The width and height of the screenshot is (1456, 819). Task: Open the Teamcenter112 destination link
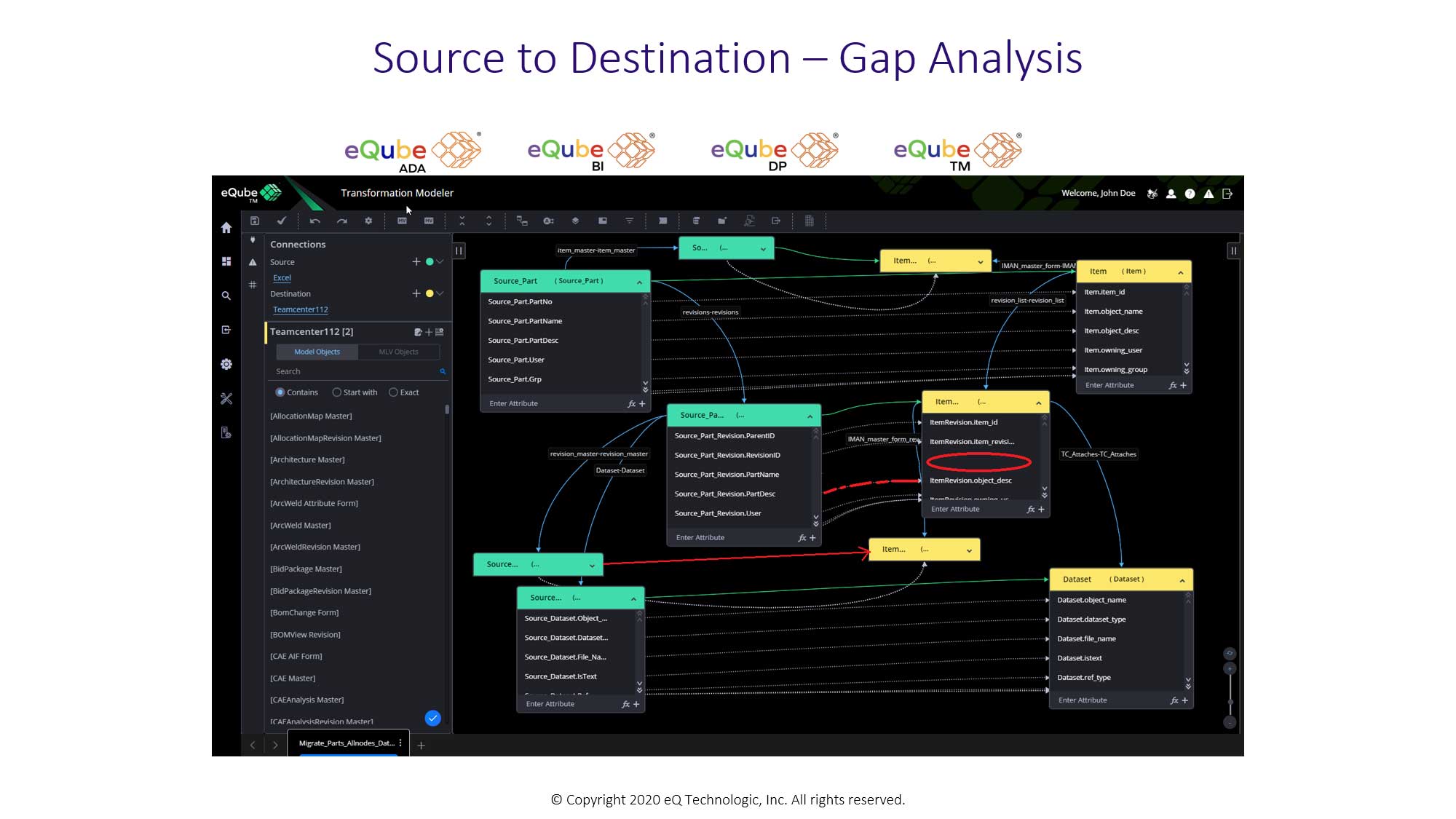point(301,309)
